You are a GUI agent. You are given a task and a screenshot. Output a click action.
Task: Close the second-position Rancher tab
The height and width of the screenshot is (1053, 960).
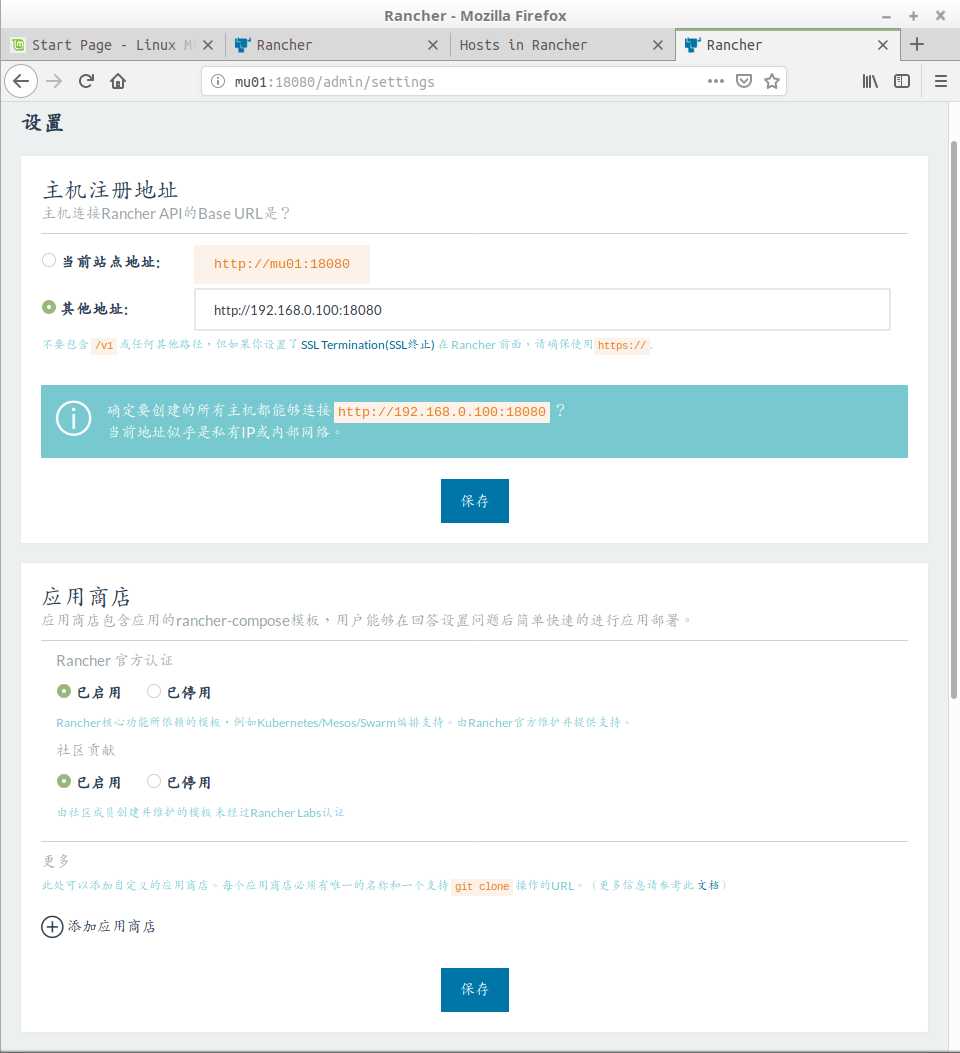pos(433,45)
